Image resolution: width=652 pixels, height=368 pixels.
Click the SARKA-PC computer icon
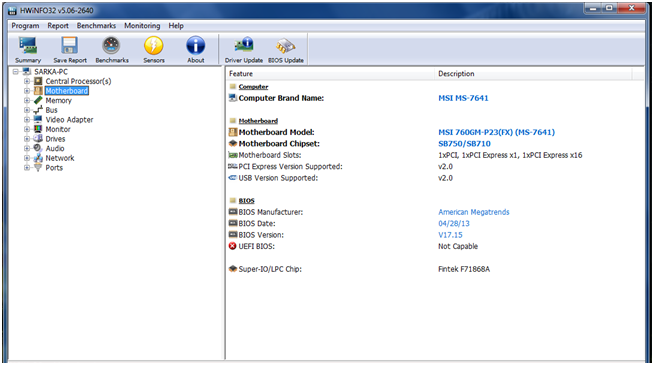pos(27,72)
